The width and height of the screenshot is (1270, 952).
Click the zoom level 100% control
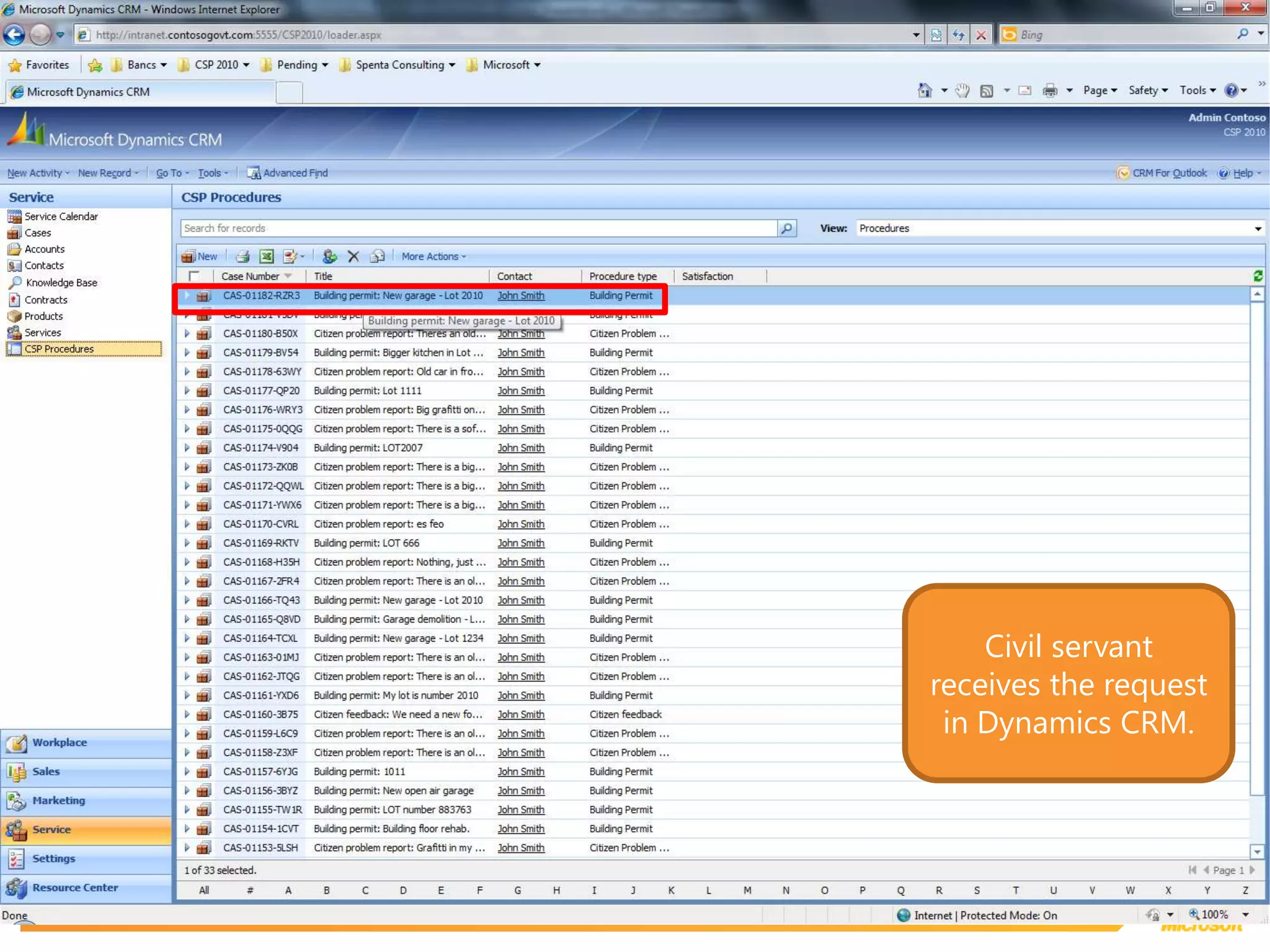[x=1214, y=915]
